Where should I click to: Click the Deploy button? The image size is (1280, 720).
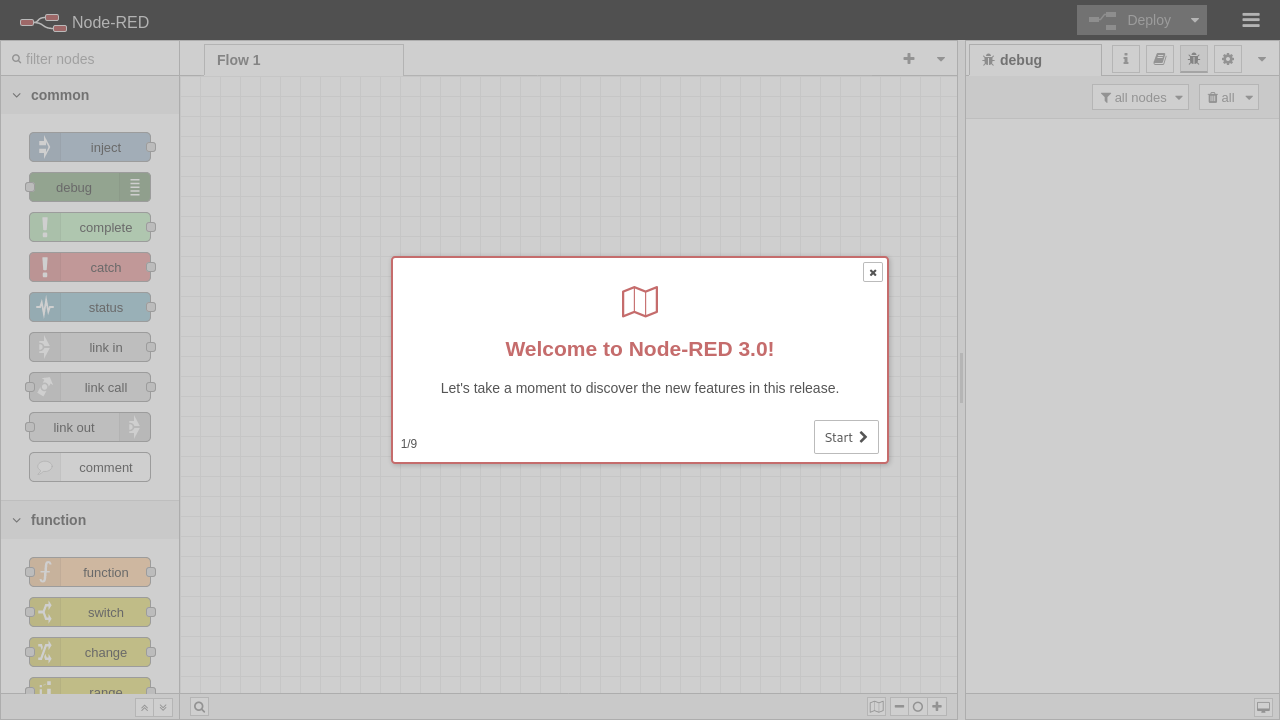pyautogui.click(x=1130, y=20)
